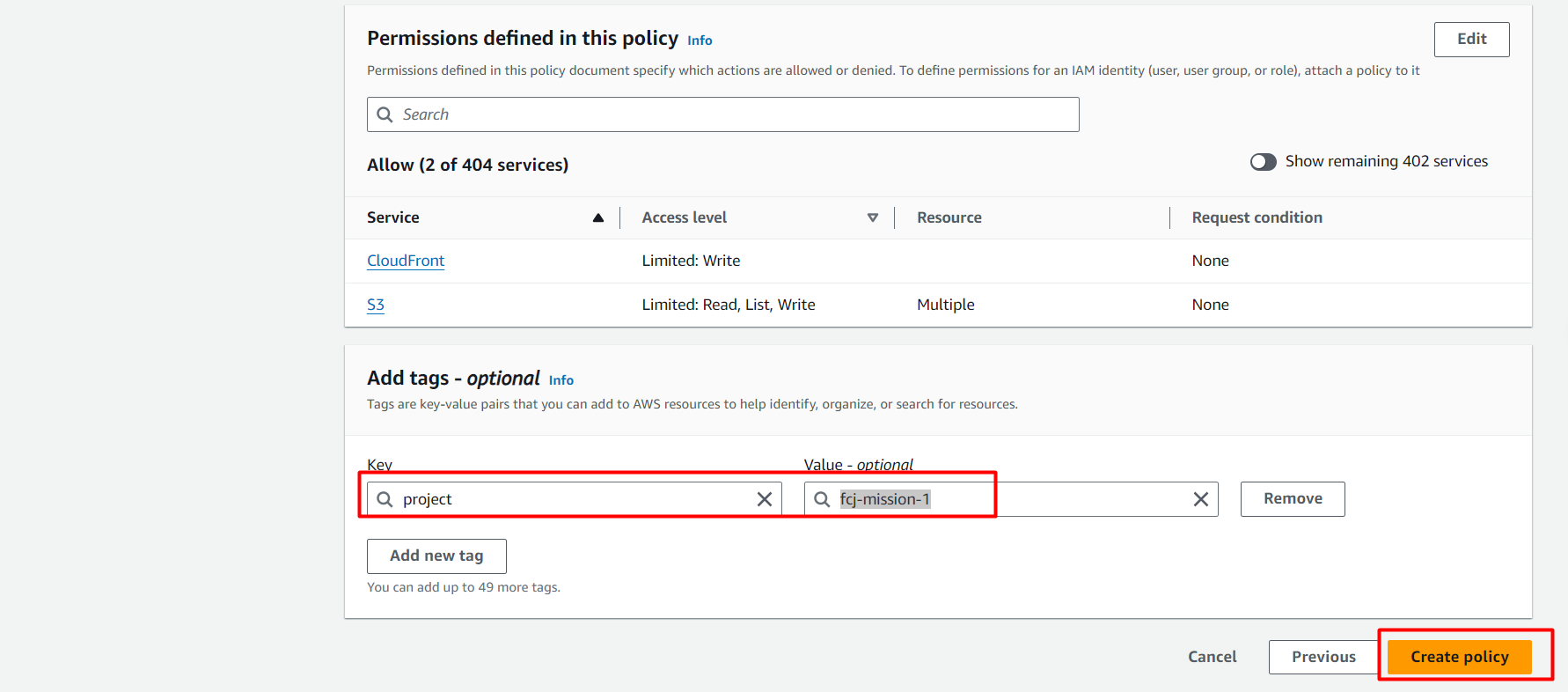The height and width of the screenshot is (692, 1568).
Task: Click Create policy button
Action: point(1460,657)
